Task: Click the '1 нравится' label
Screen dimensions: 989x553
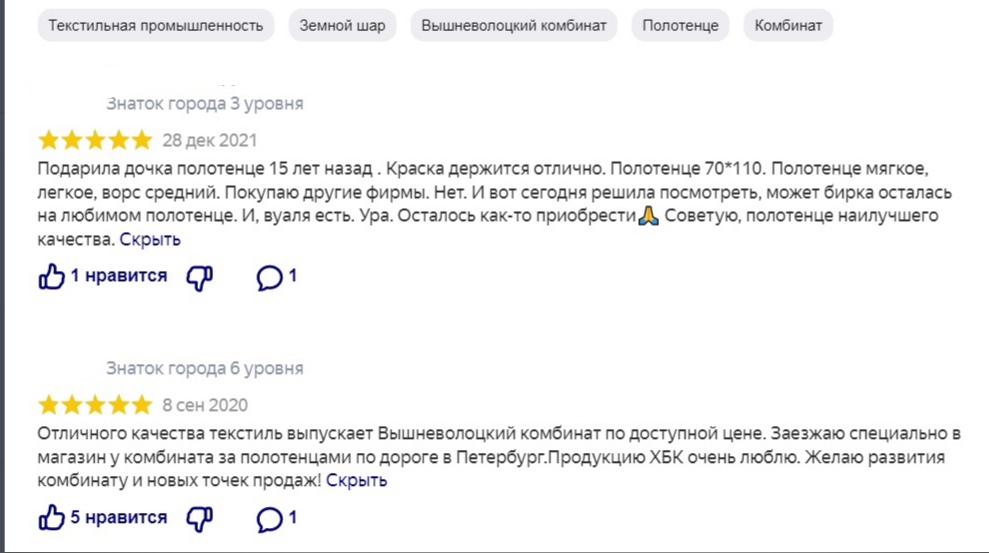Action: pos(118,276)
